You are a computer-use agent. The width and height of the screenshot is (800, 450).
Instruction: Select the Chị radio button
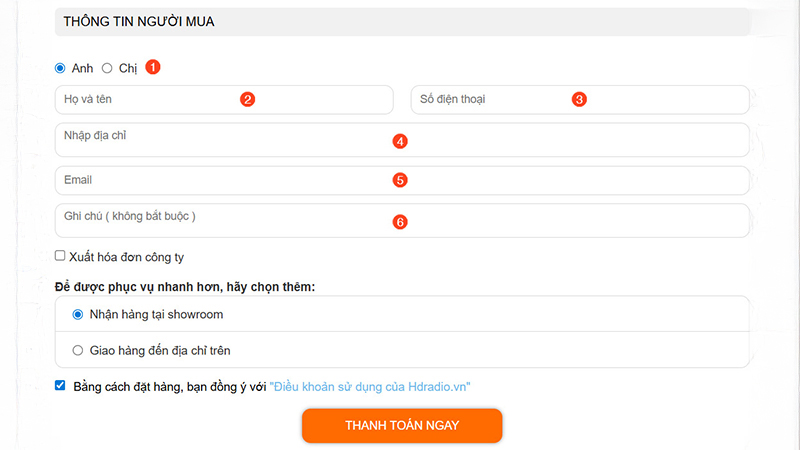click(x=107, y=68)
